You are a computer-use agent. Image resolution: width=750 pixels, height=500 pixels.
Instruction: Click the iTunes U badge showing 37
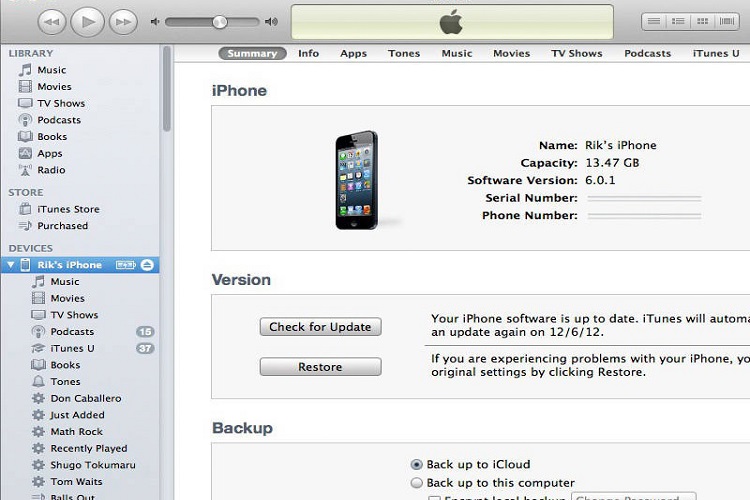[x=145, y=348]
